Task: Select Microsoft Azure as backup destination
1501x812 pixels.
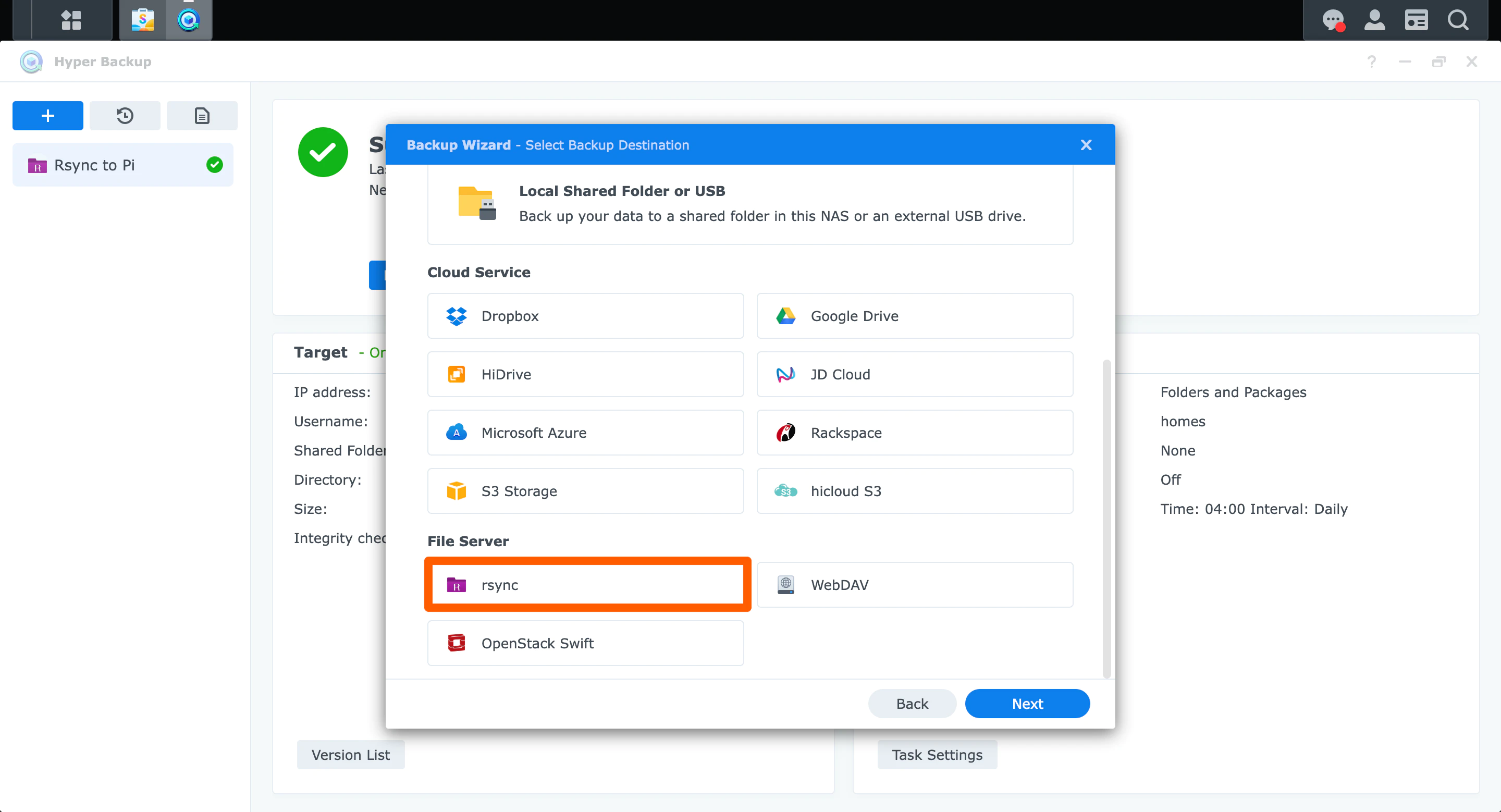Action: pos(586,432)
